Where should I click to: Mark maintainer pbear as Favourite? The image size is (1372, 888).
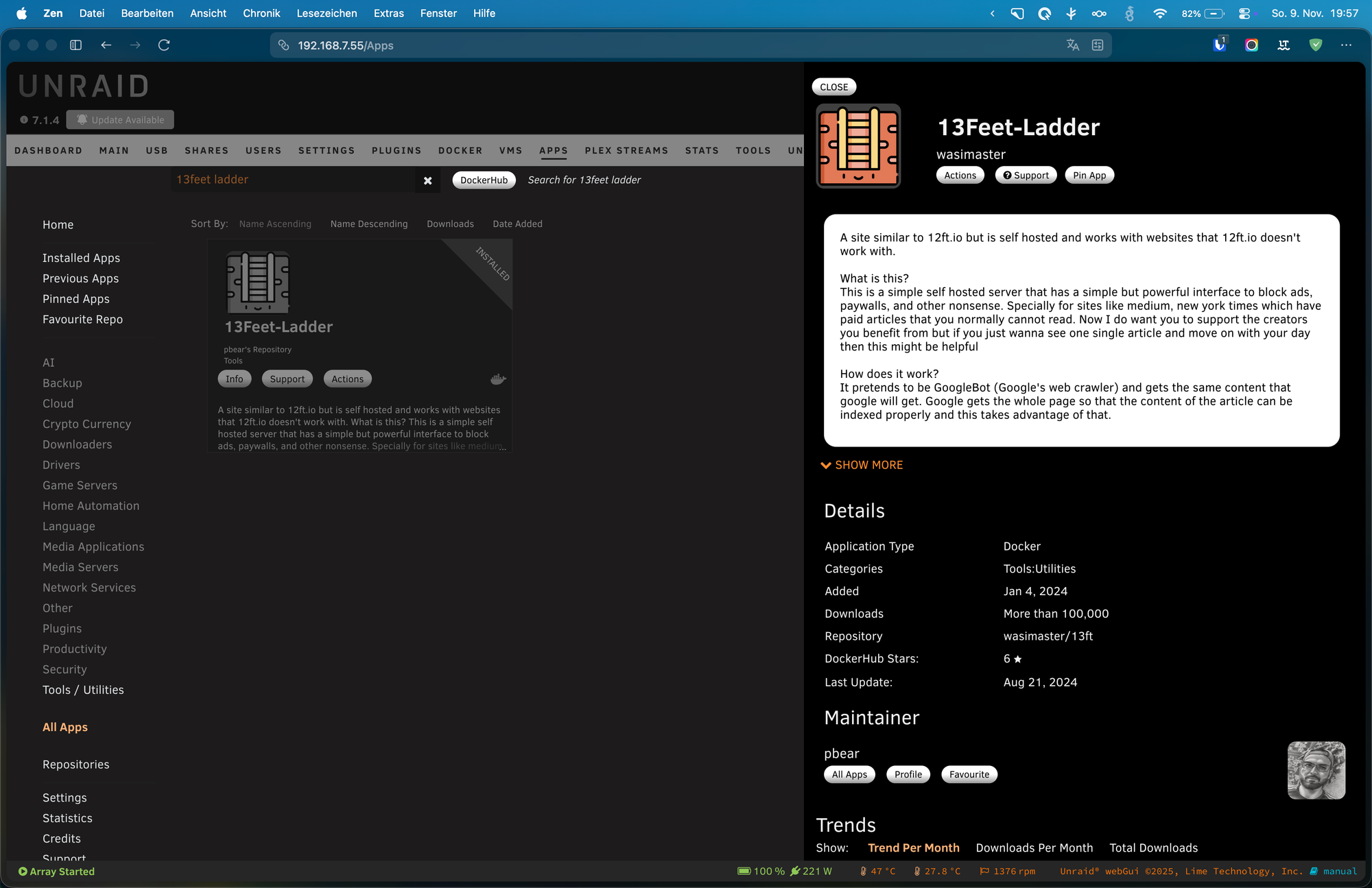coord(969,775)
